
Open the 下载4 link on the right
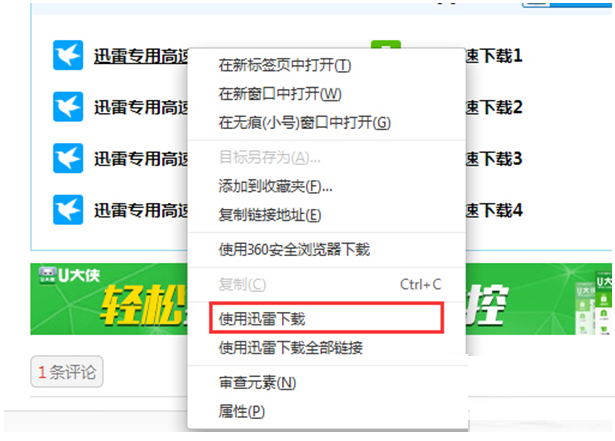[494, 210]
